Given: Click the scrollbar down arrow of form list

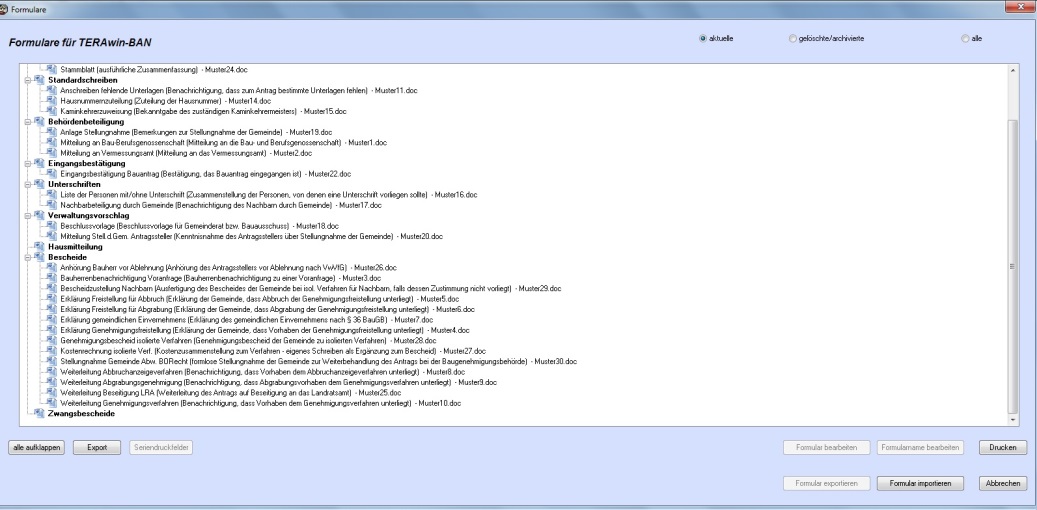Looking at the screenshot, I should (x=1013, y=423).
